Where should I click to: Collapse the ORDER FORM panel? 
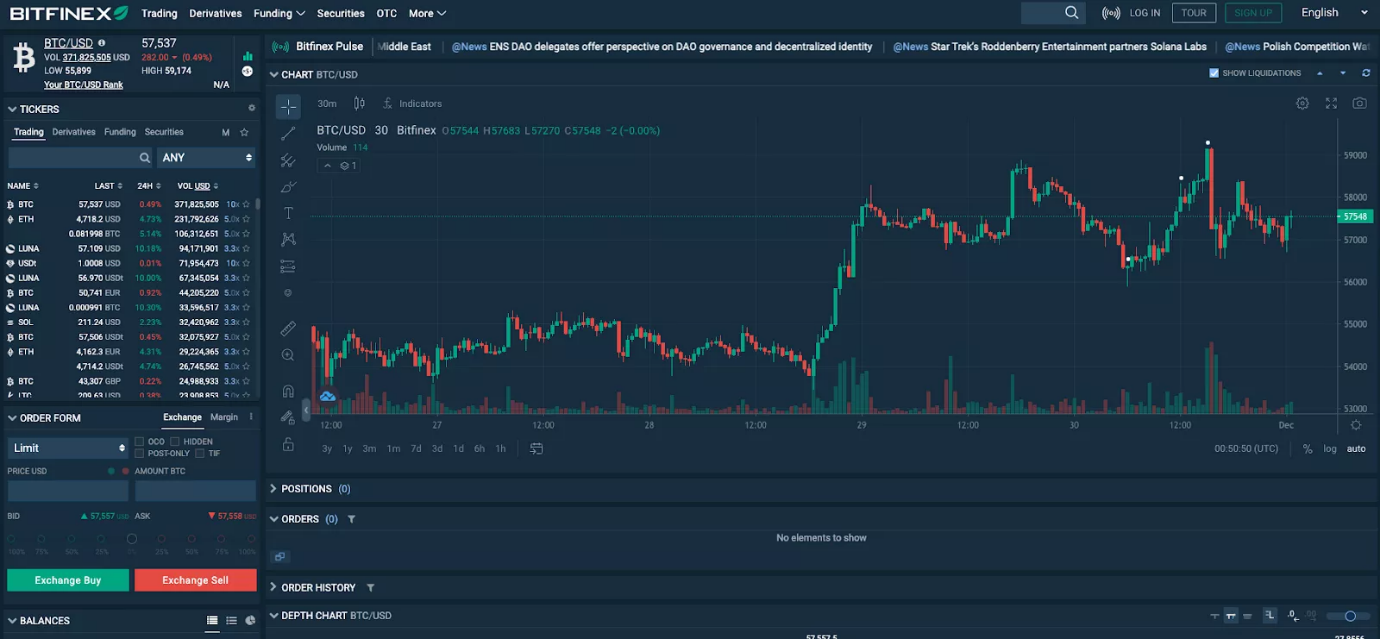click(x=12, y=418)
